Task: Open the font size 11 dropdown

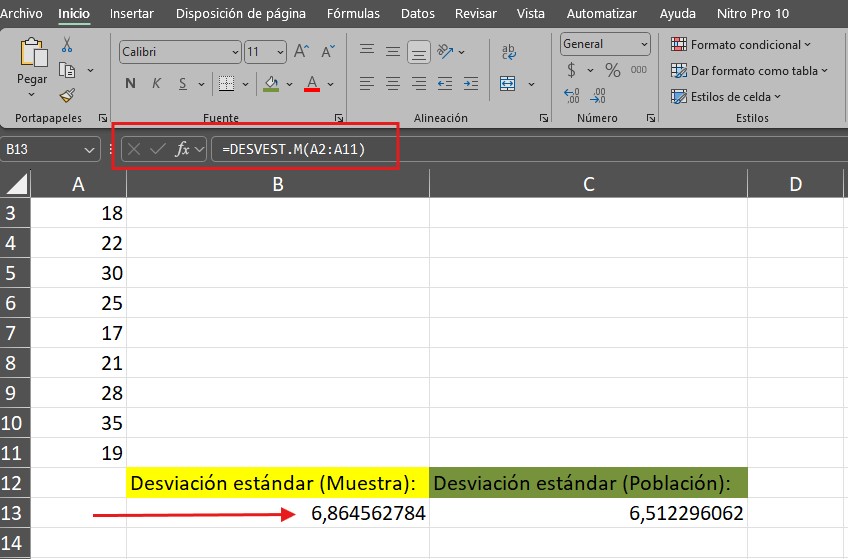Action: (x=280, y=52)
